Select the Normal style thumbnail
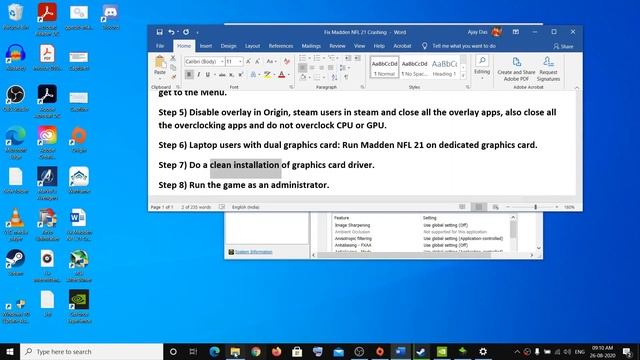 384,68
